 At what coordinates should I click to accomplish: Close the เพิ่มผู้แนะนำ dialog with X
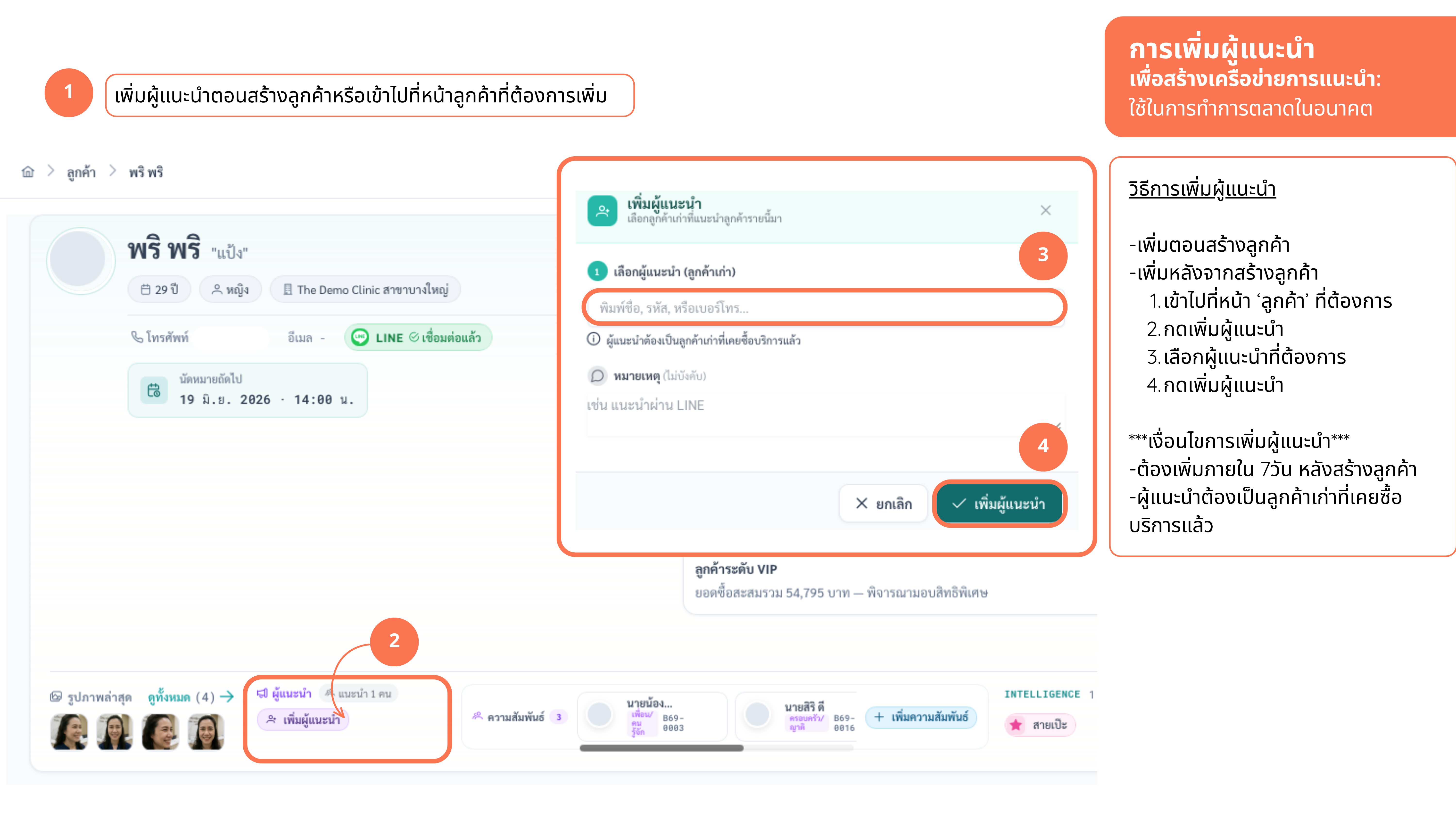(x=1045, y=210)
